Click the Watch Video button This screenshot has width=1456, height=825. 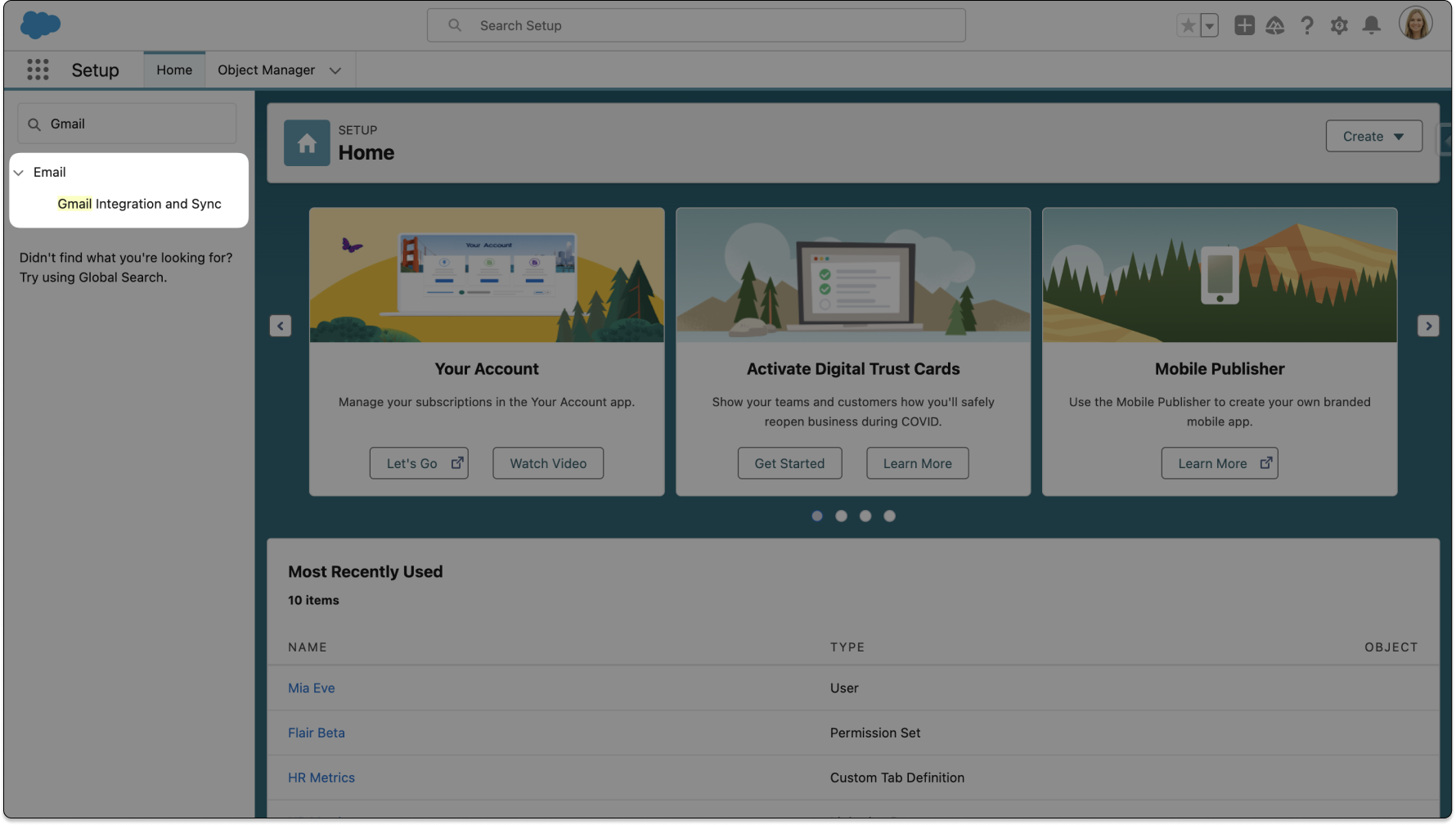tap(548, 463)
